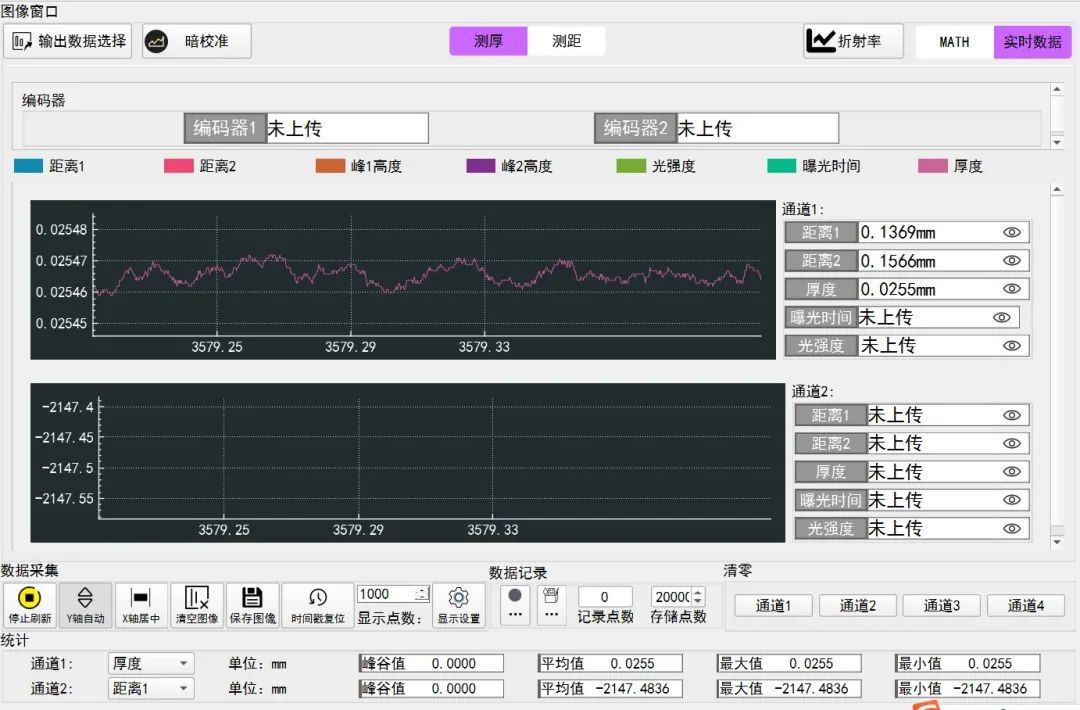The image size is (1080, 710).
Task: Change 通道2 statistic from 距离1 dropdown
Action: pyautogui.click(x=150, y=688)
